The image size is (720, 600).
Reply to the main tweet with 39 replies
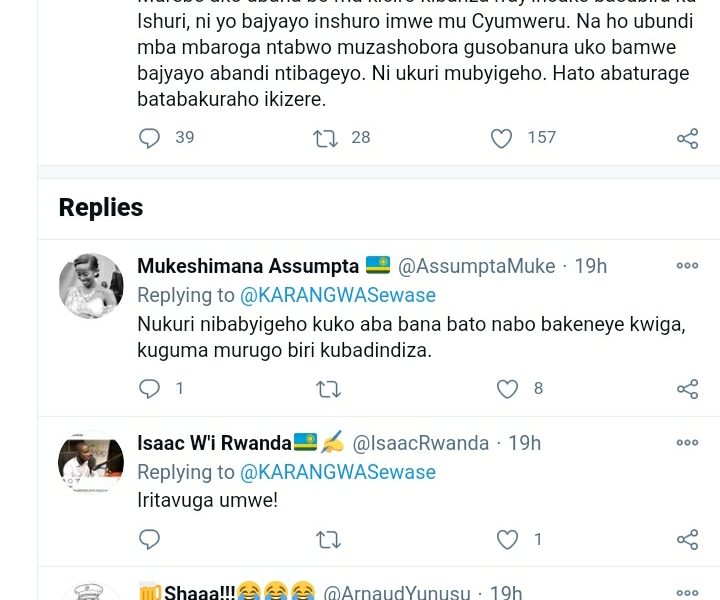click(x=150, y=138)
